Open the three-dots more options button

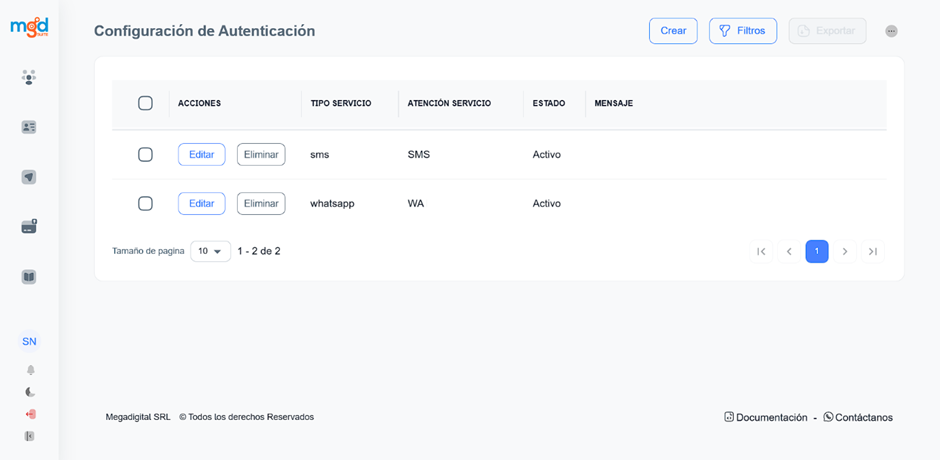[x=891, y=31]
